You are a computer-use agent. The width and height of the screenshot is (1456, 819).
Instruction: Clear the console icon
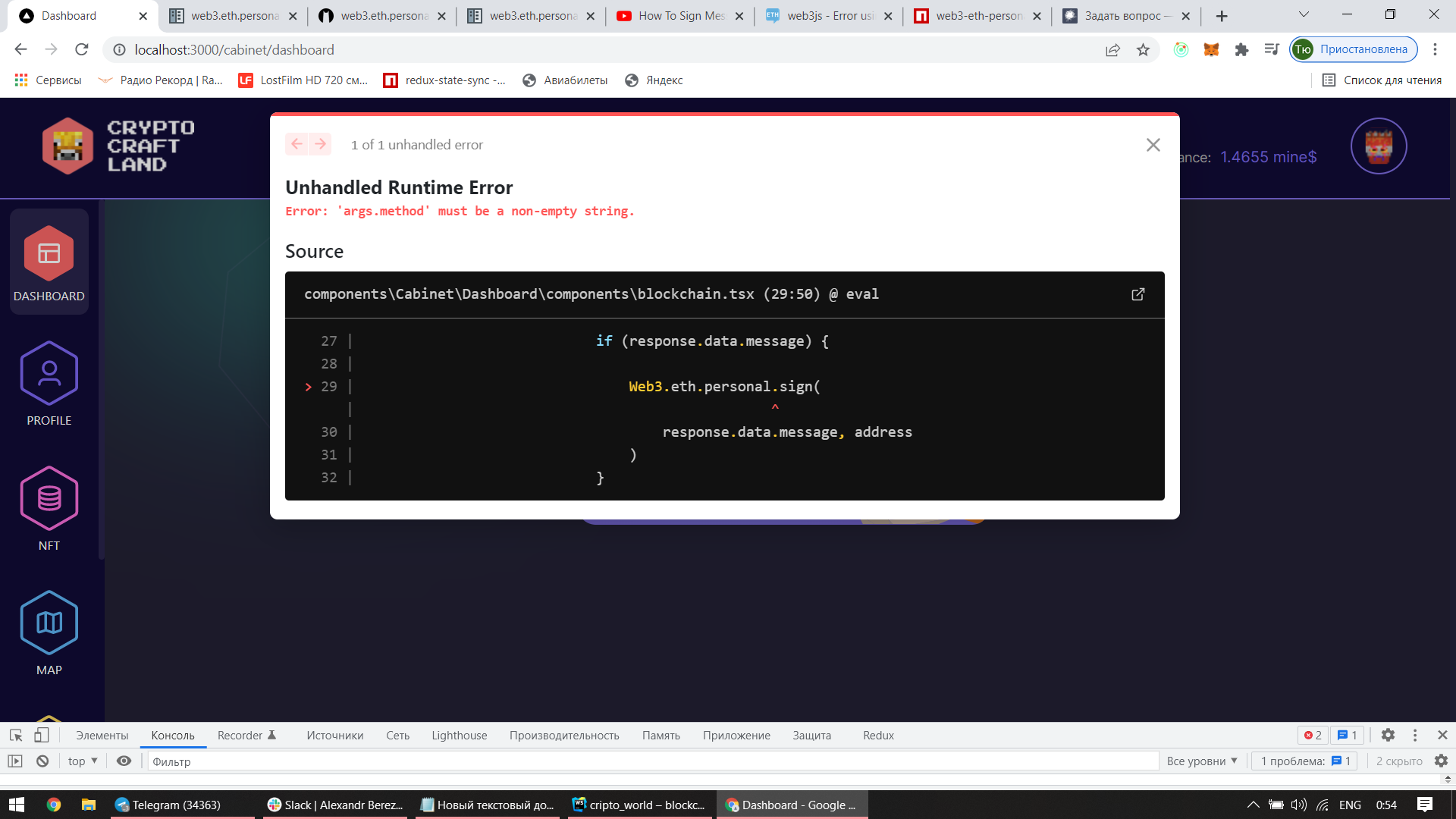point(42,761)
